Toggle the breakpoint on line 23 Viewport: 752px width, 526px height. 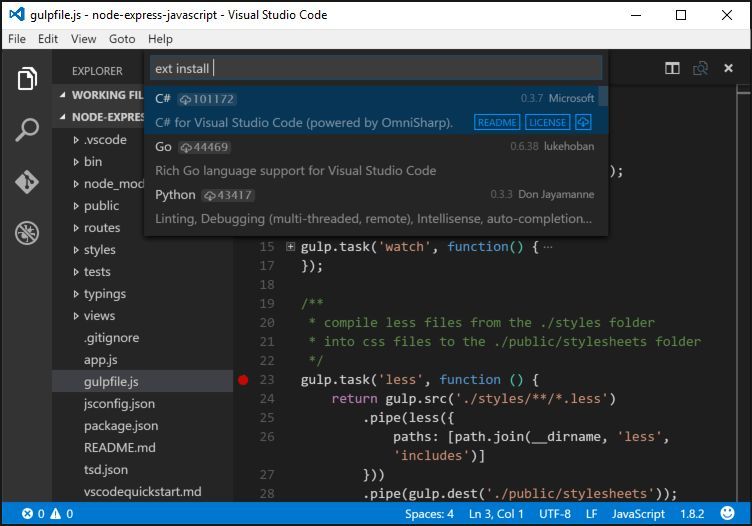(x=243, y=380)
